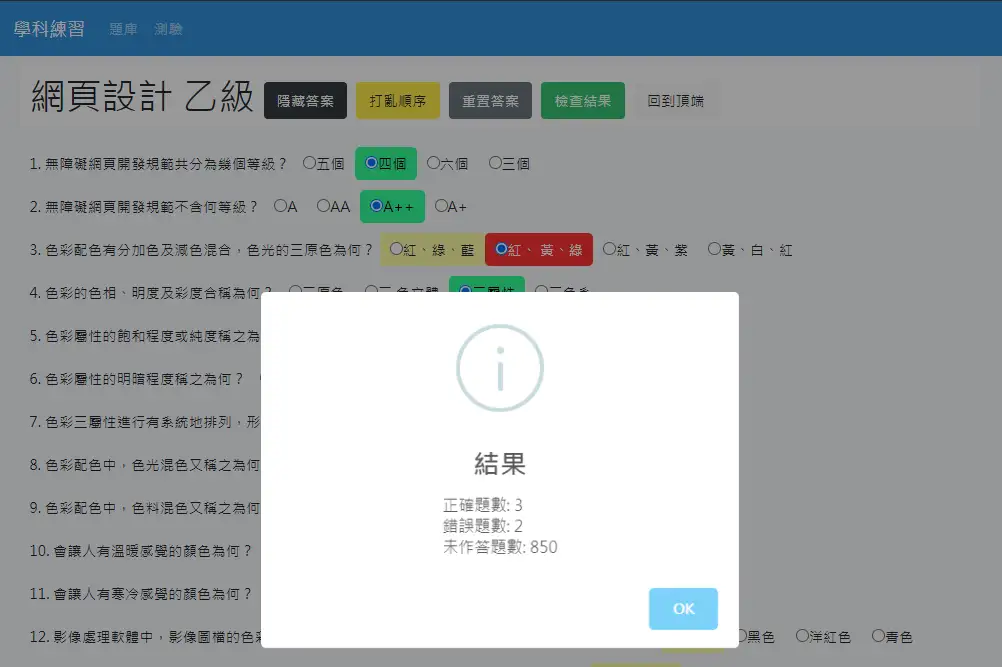Click the OK button in the 結果 dialog
The width and height of the screenshot is (1002, 667).
point(683,609)
